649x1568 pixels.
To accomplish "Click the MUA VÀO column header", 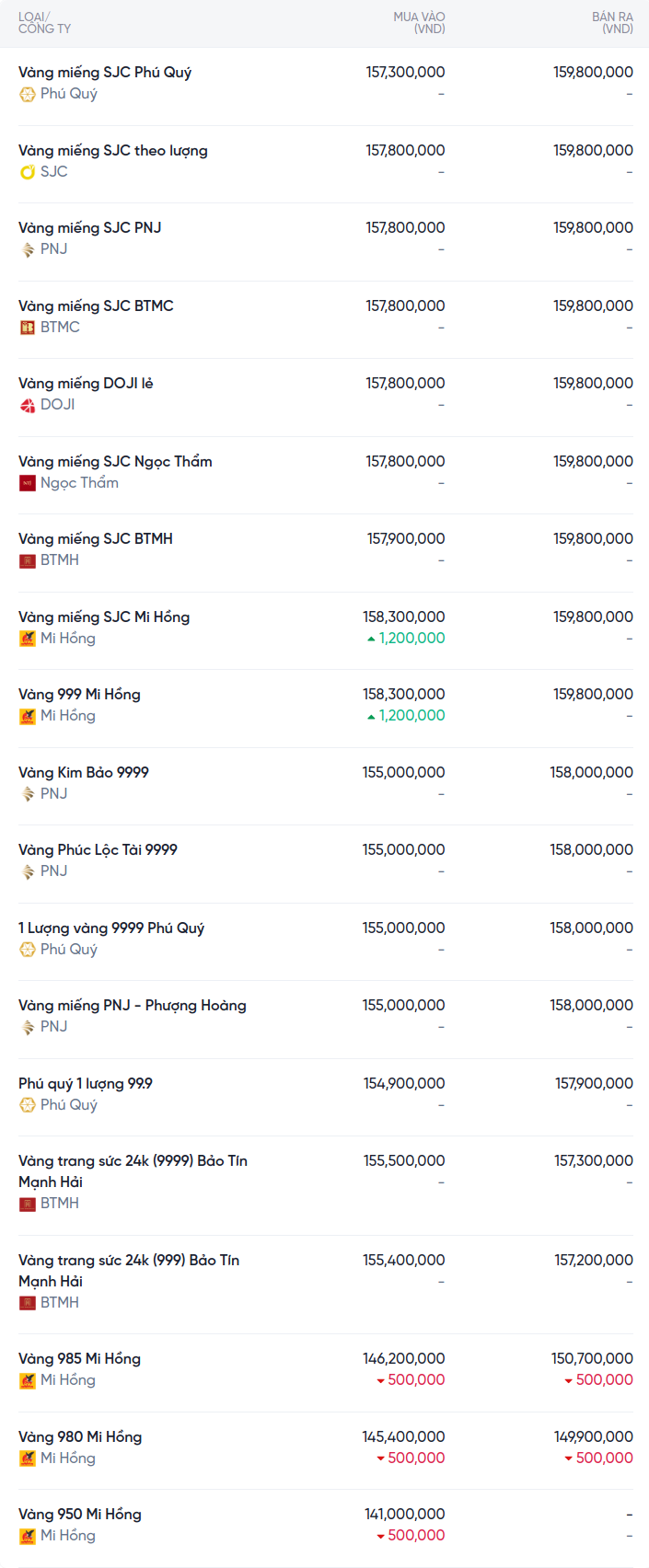I will [x=419, y=23].
